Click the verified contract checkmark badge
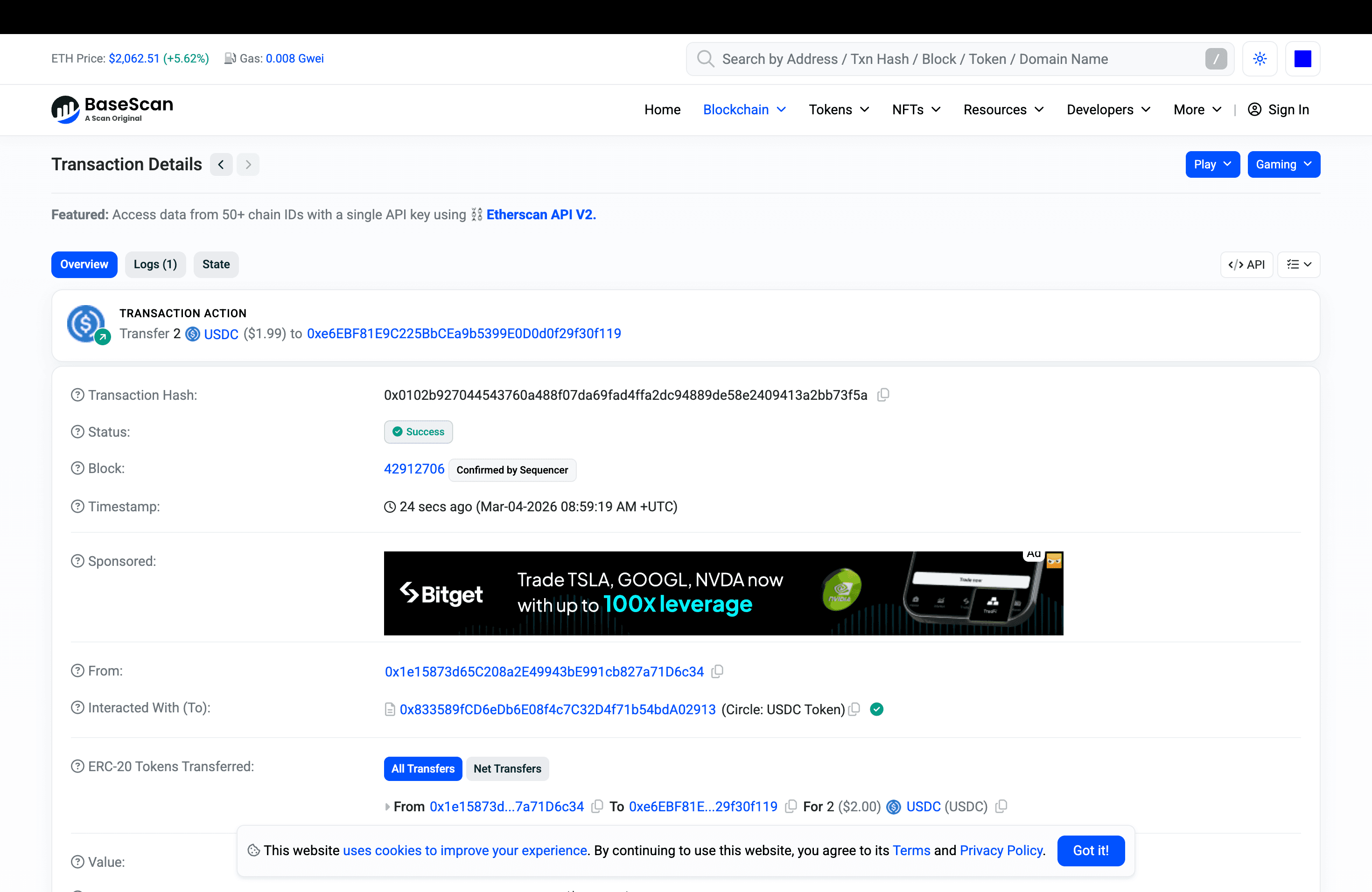Image resolution: width=1372 pixels, height=892 pixels. [877, 709]
